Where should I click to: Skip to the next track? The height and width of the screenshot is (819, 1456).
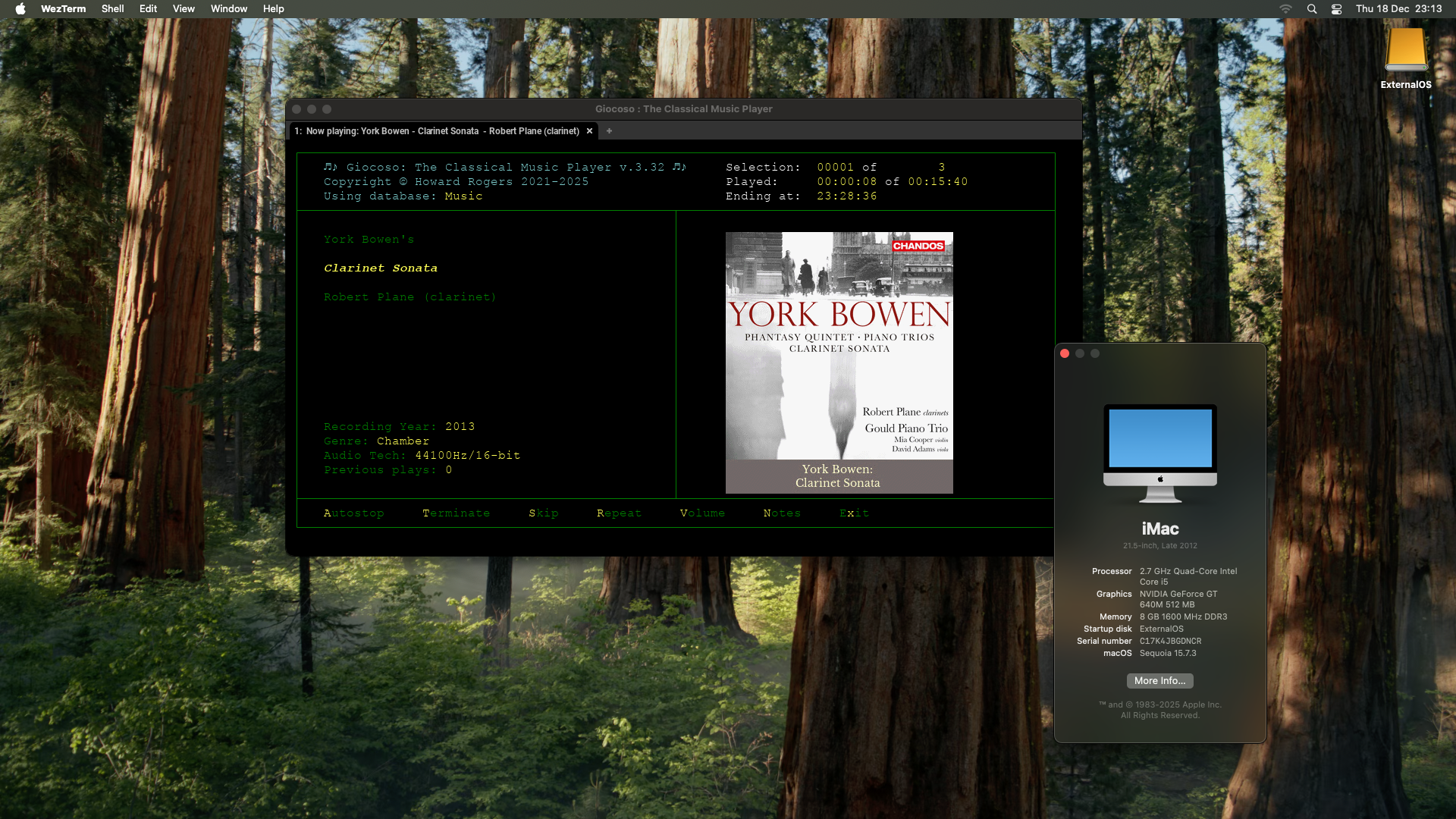(544, 513)
